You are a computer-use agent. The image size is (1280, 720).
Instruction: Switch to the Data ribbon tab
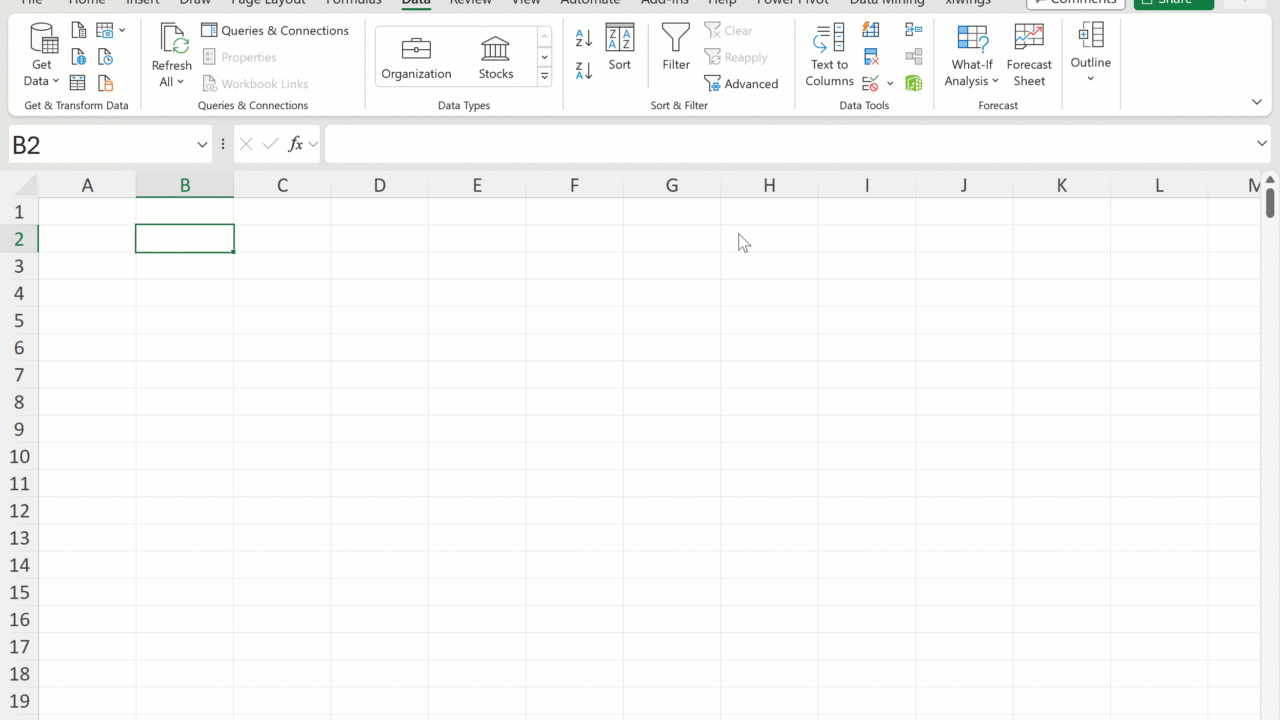point(416,3)
